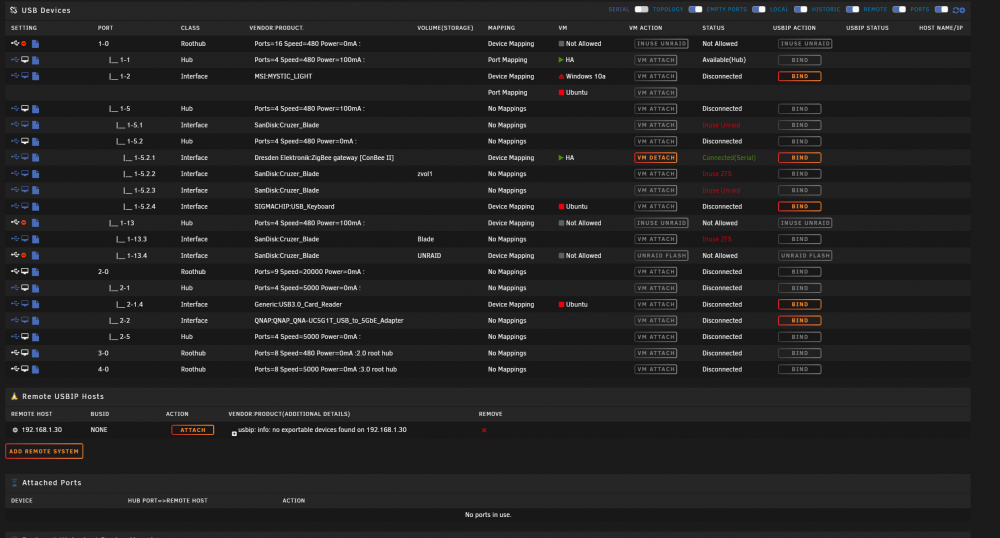Toggle the Ports switch

coord(941,10)
